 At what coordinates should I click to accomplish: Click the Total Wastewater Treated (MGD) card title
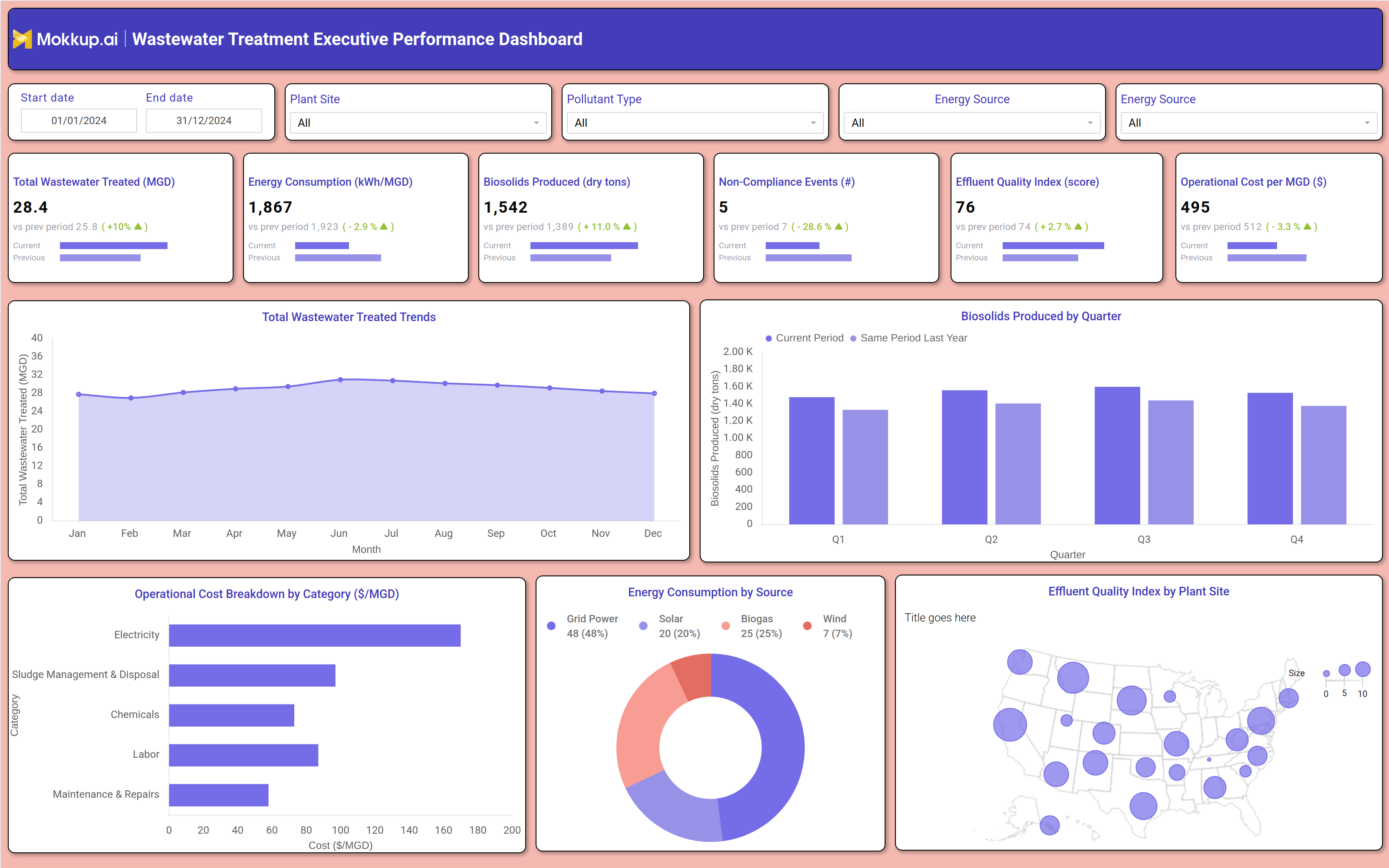click(x=94, y=182)
